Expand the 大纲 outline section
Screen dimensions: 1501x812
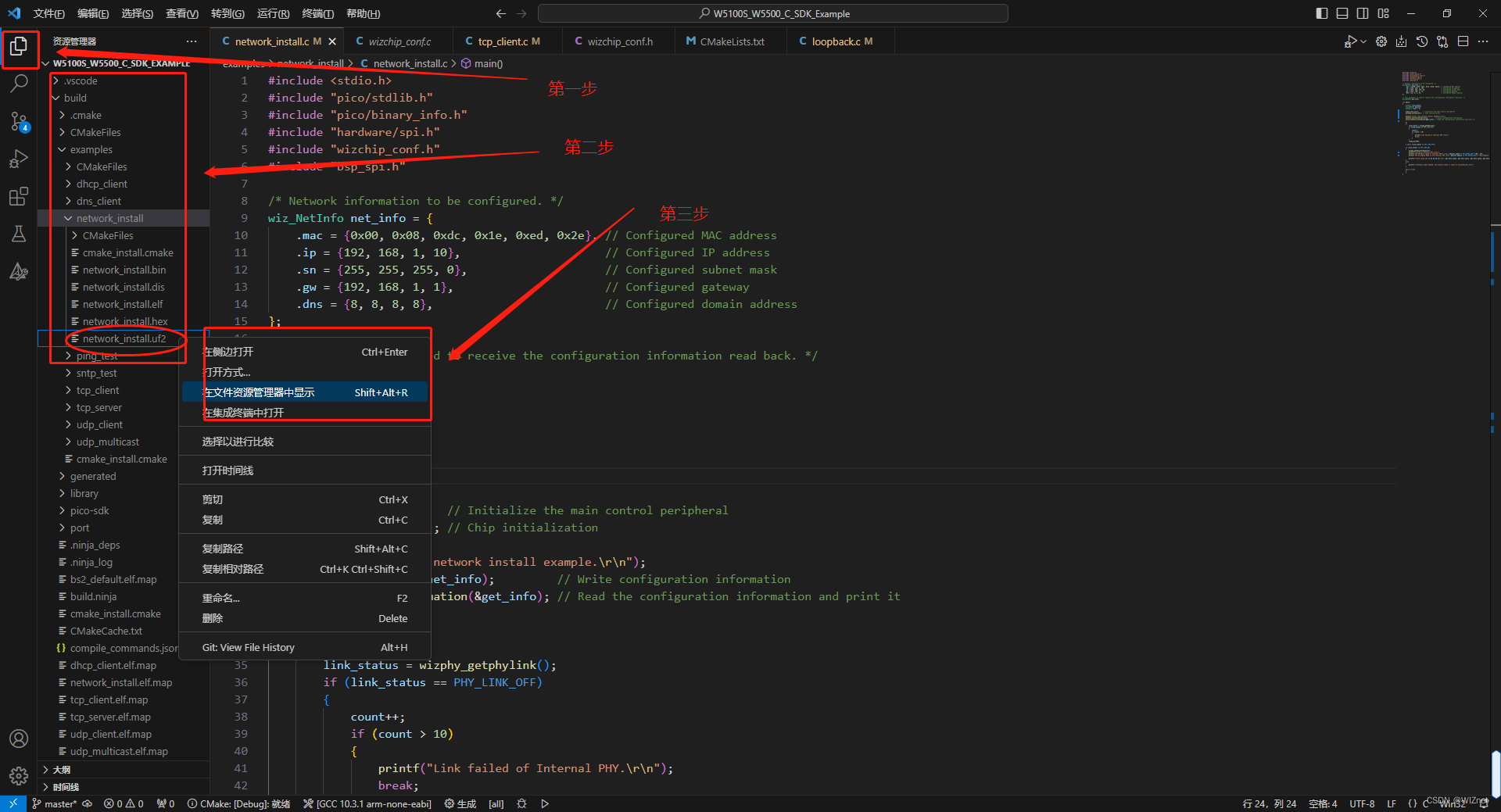coord(124,770)
